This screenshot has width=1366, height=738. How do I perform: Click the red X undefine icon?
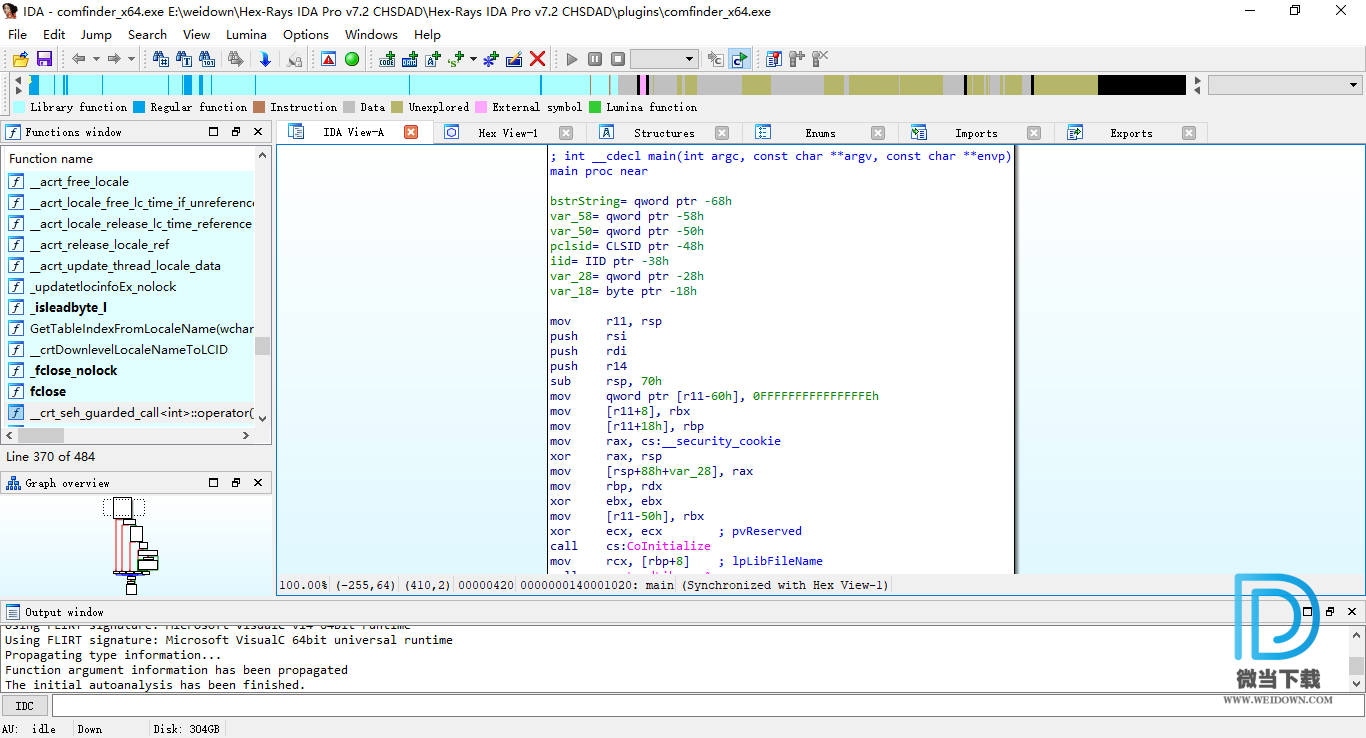[538, 59]
